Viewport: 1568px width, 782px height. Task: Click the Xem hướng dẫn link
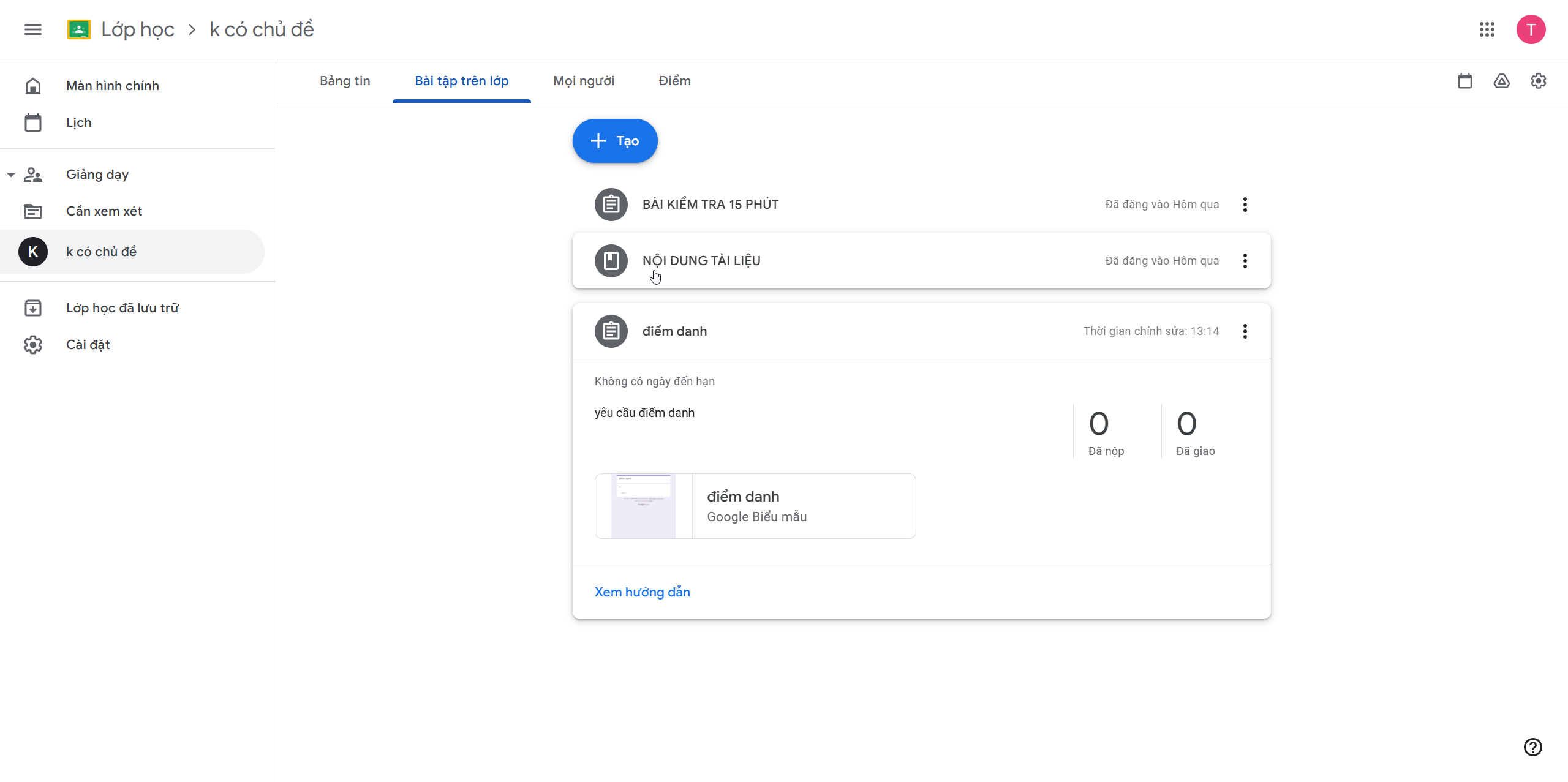pos(642,592)
